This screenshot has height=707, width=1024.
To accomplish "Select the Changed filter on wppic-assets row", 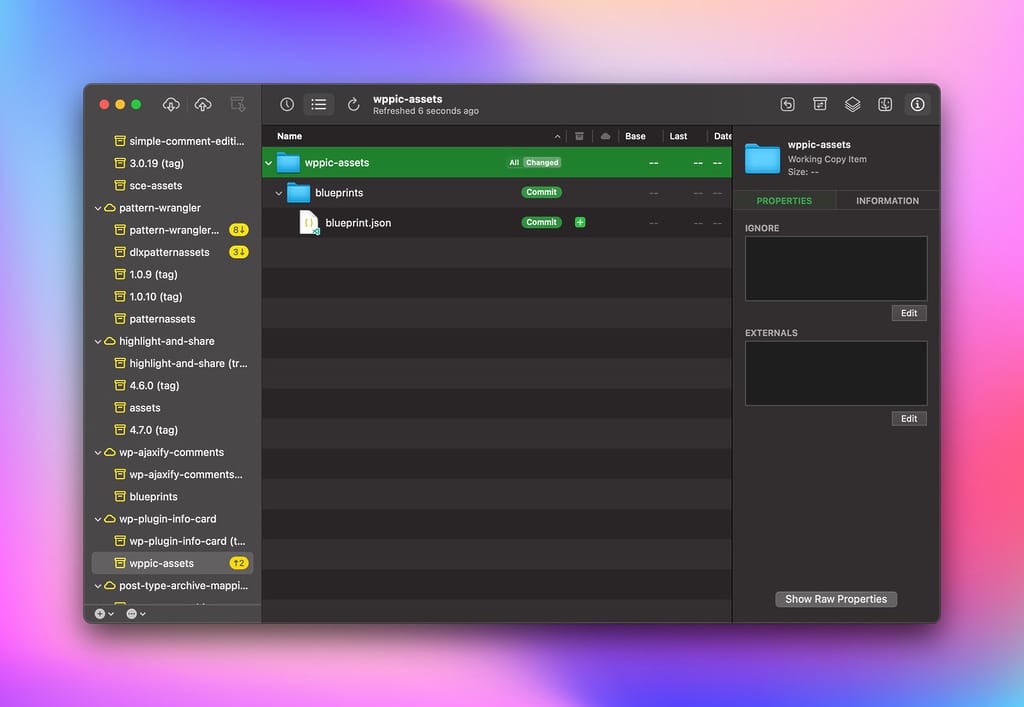I will [x=542, y=163].
